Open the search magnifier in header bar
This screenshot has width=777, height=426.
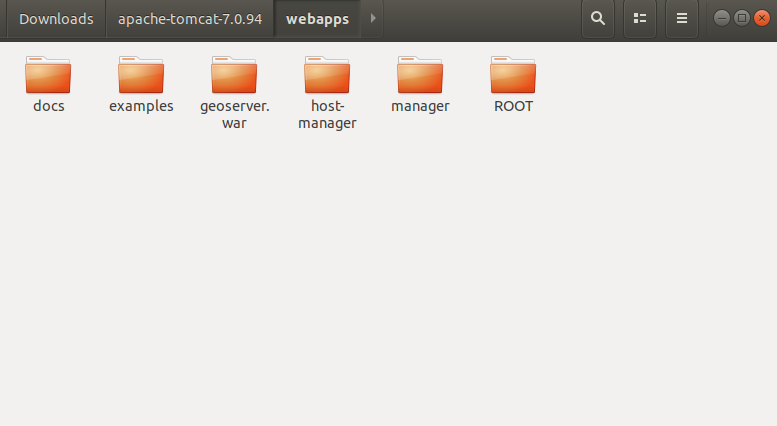(x=598, y=18)
